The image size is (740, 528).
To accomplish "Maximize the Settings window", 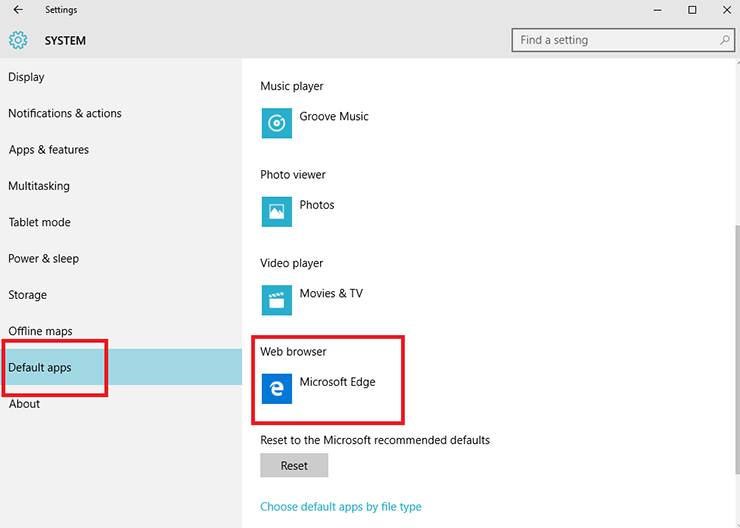I will pos(692,10).
